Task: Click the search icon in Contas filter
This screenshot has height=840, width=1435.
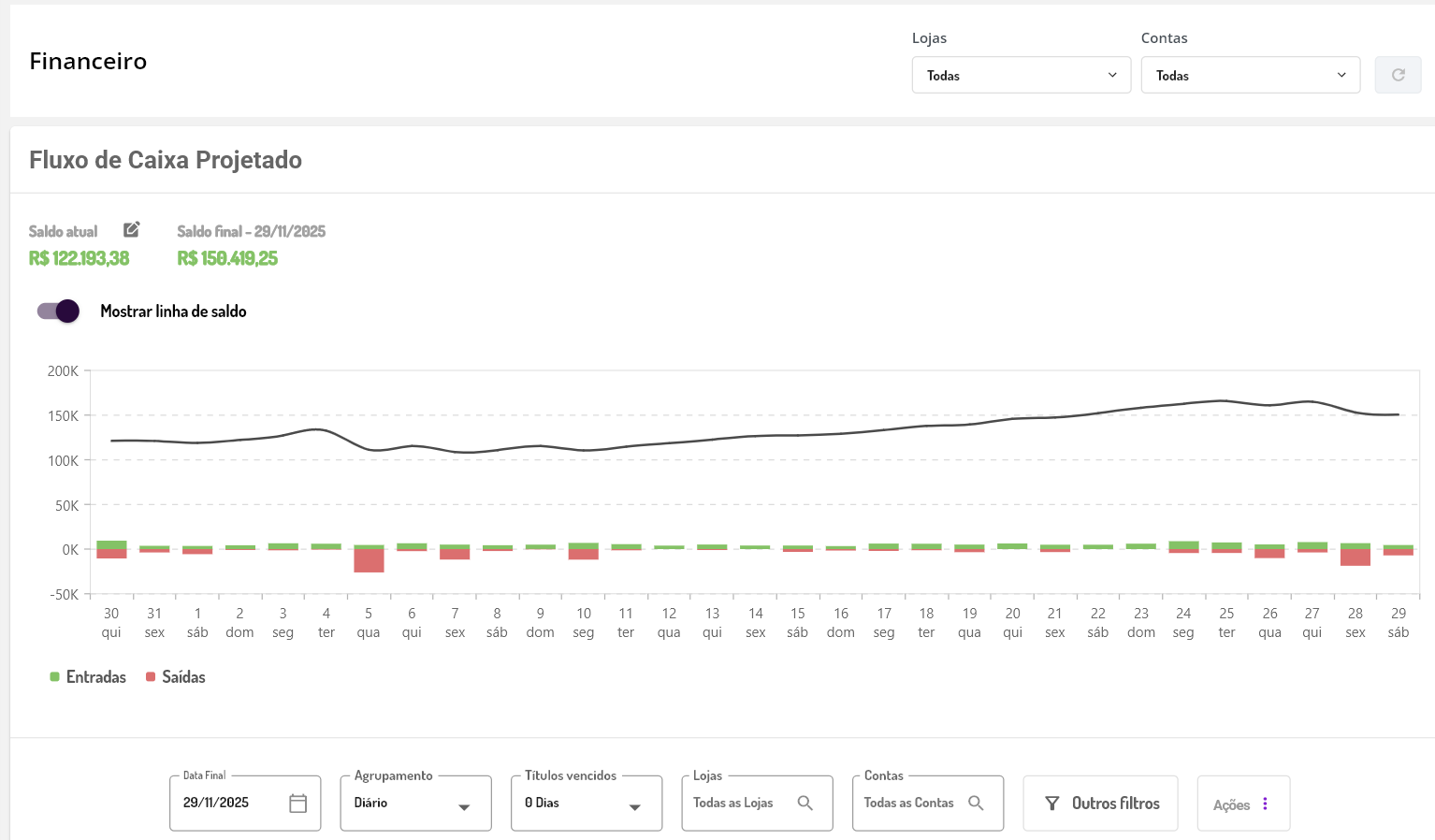Action: [x=976, y=804]
